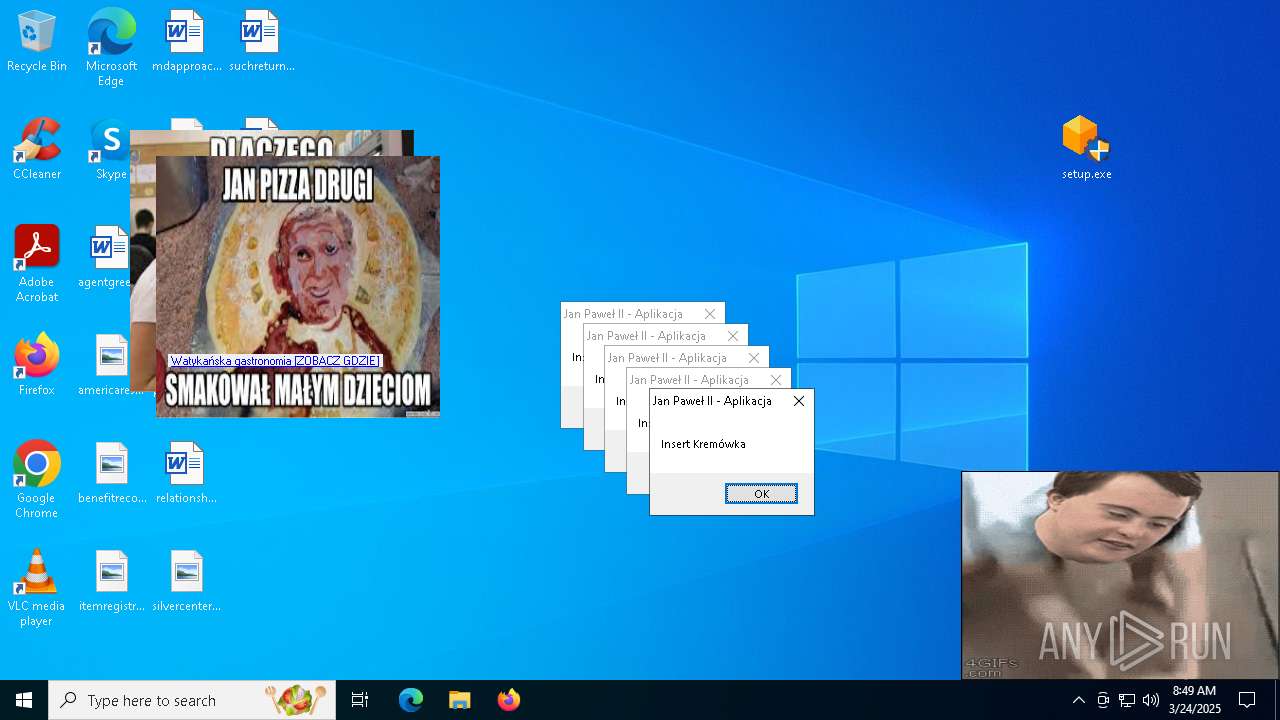This screenshot has height=720, width=1280.
Task: Close the second Jan Paweł II dialog behind
Action: click(775, 380)
